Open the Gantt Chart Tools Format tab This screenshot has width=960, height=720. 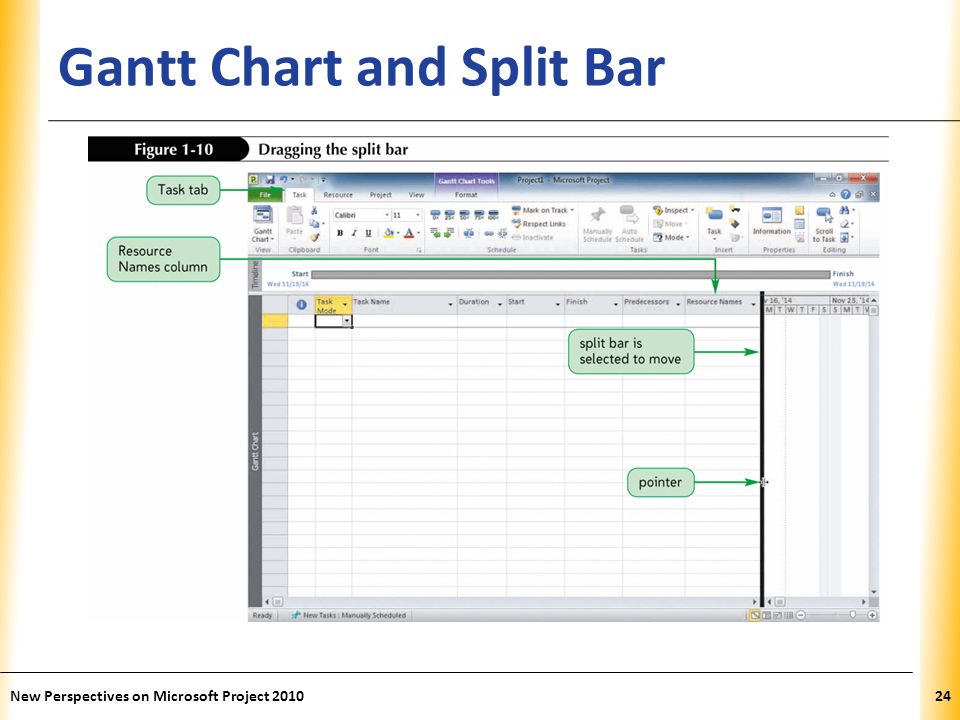click(466, 195)
